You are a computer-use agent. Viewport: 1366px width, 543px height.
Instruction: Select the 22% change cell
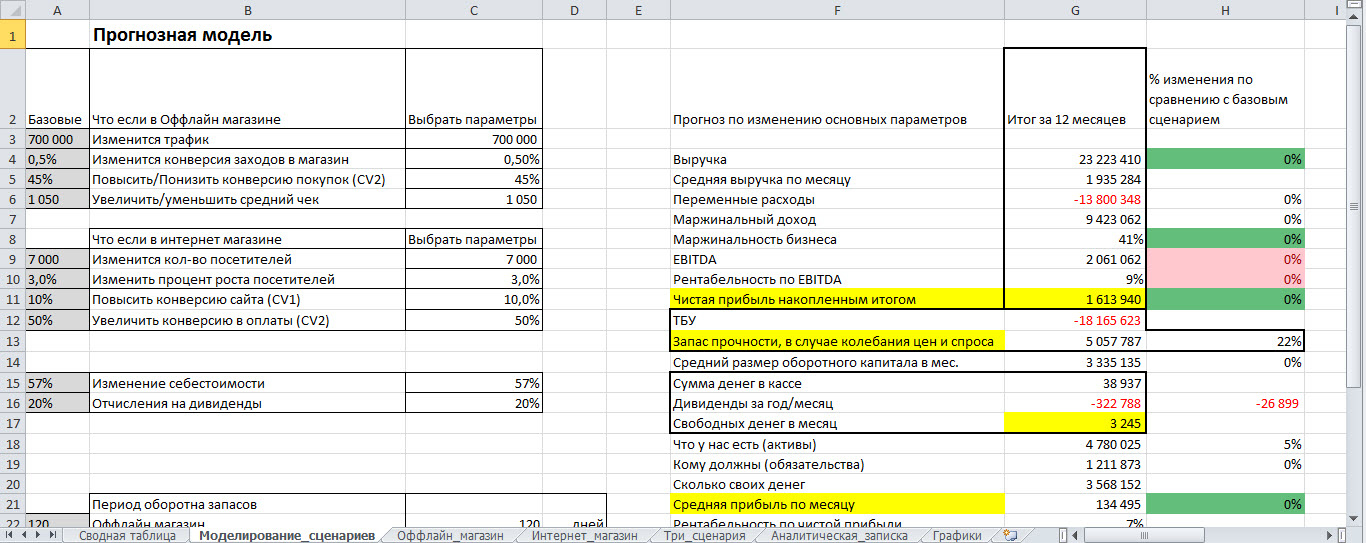click(1225, 342)
